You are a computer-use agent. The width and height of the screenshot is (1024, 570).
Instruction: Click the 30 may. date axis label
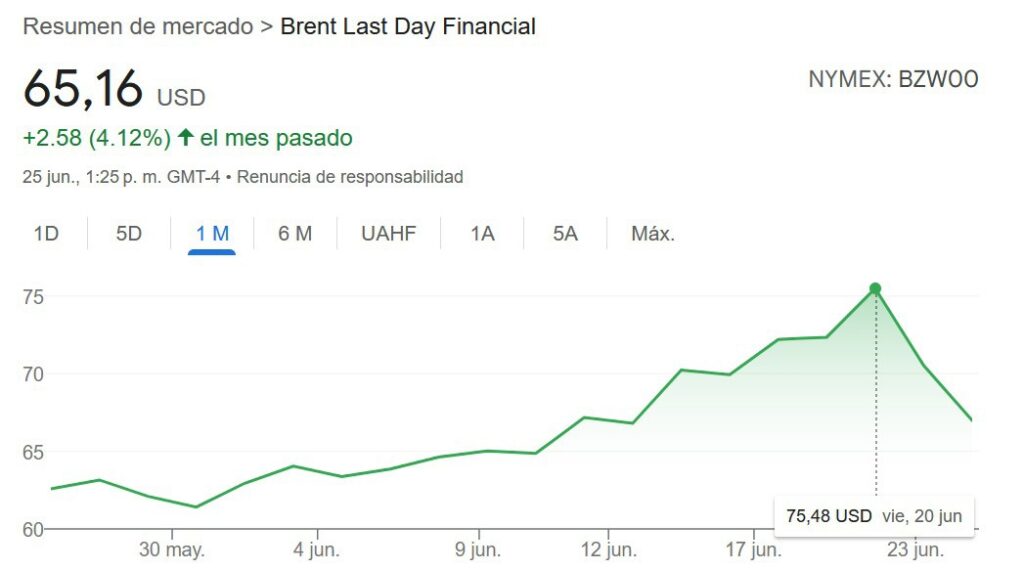[x=172, y=550]
